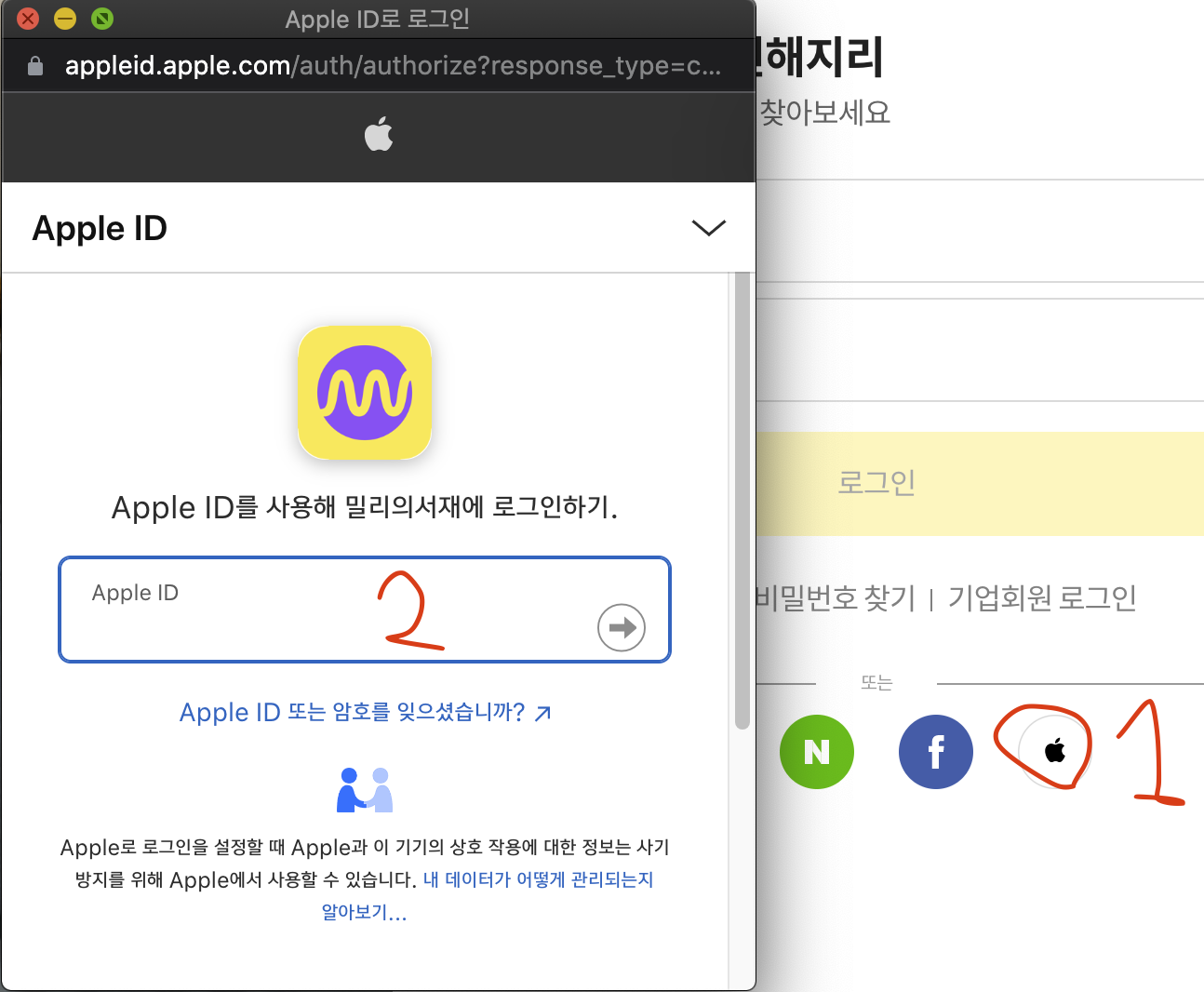Expand the Apple ID header chevron

tap(709, 228)
